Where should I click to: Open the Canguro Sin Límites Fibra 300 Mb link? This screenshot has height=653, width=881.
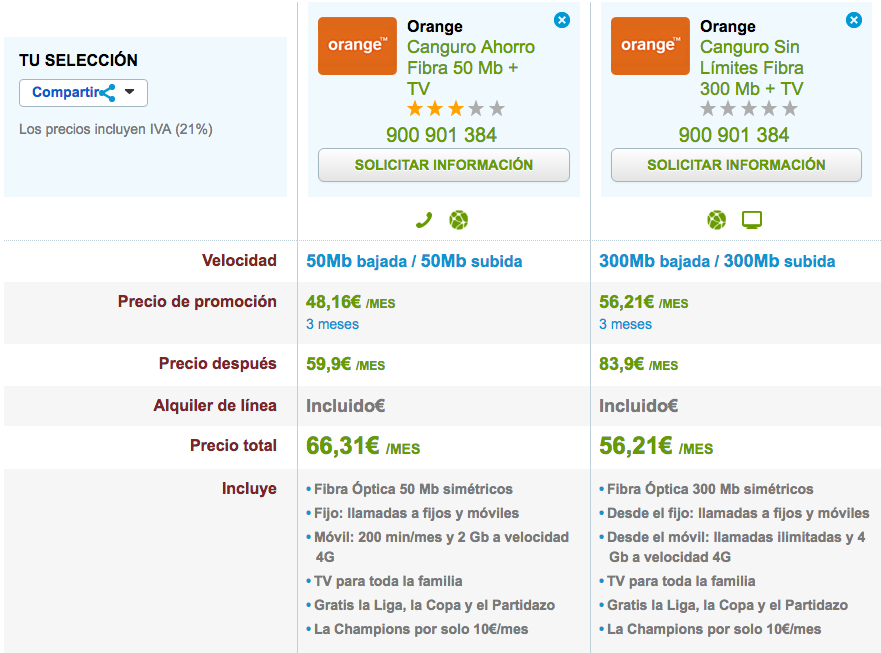(x=752, y=68)
